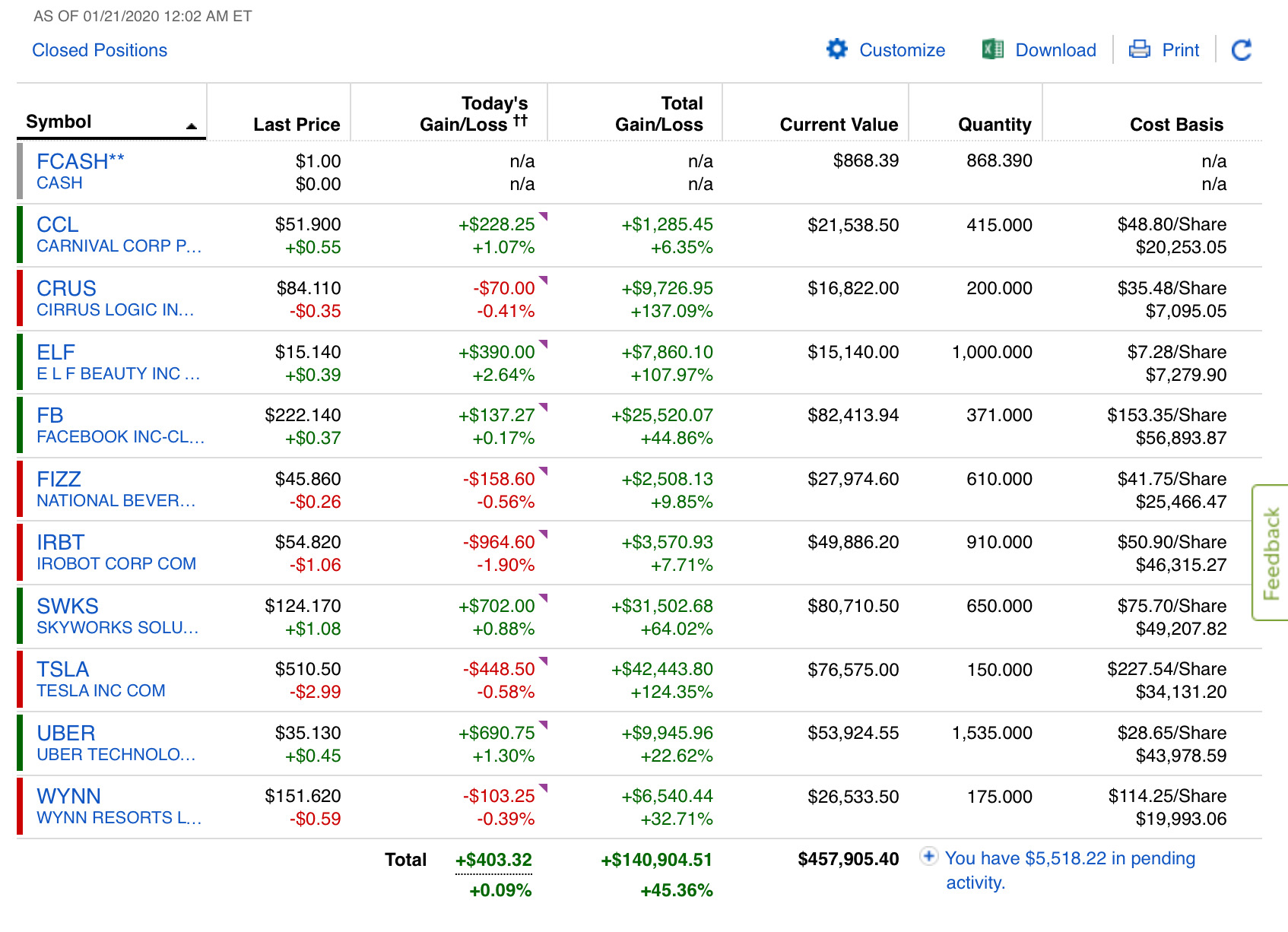Click the AS OF 01/21/2020 timestamp
The width and height of the screenshot is (1288, 932).
point(143,16)
